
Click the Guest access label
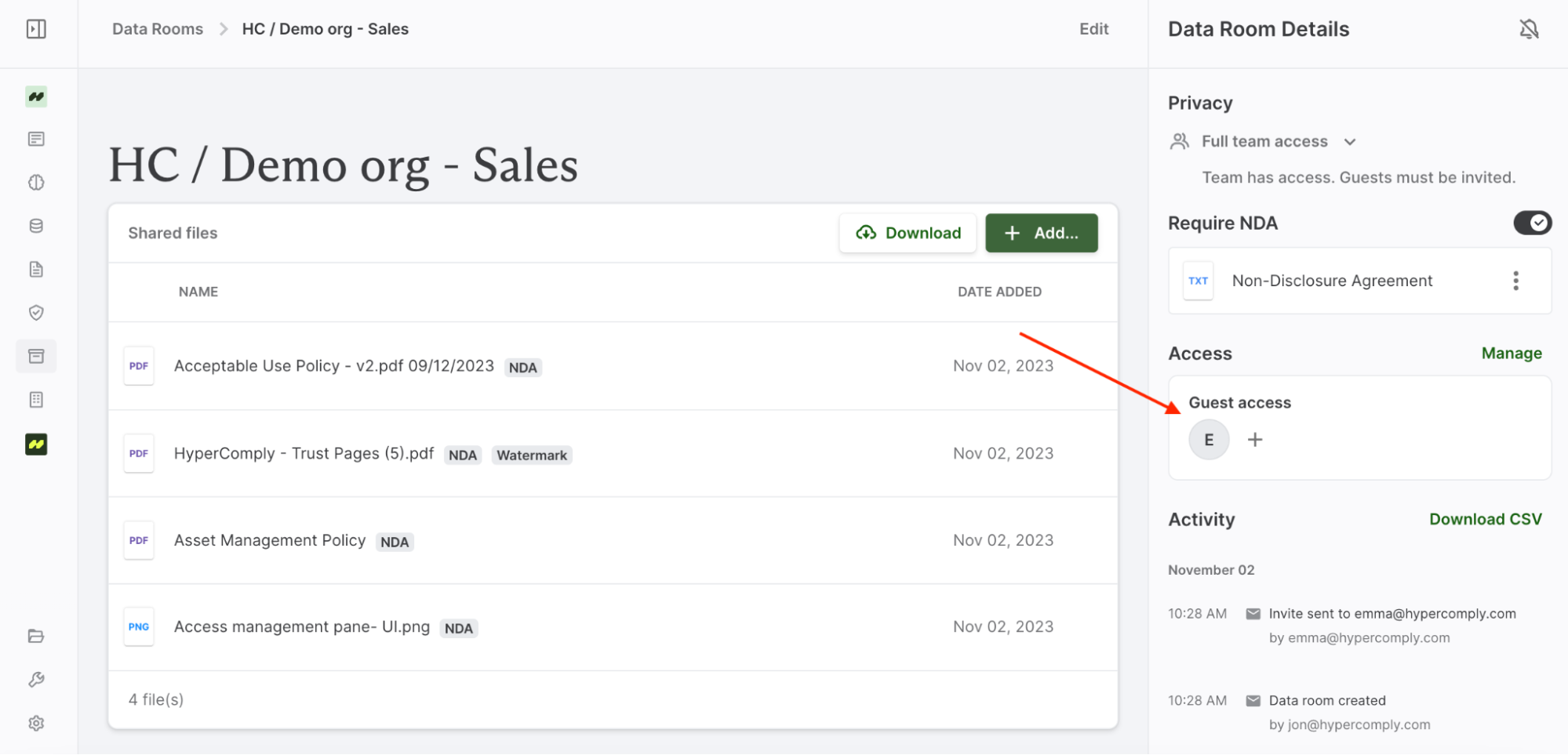click(1239, 403)
